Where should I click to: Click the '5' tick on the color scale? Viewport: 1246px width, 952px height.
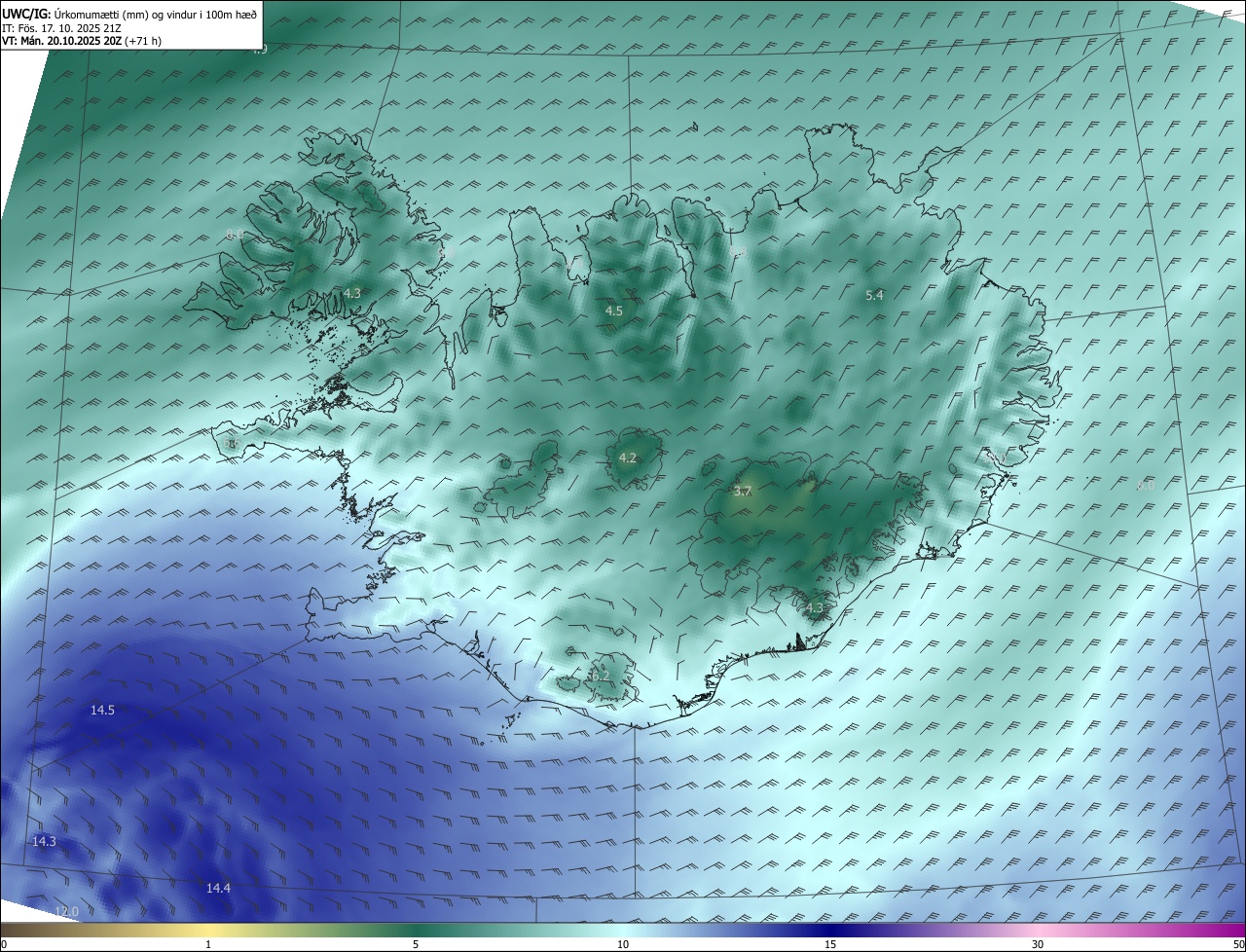416,944
